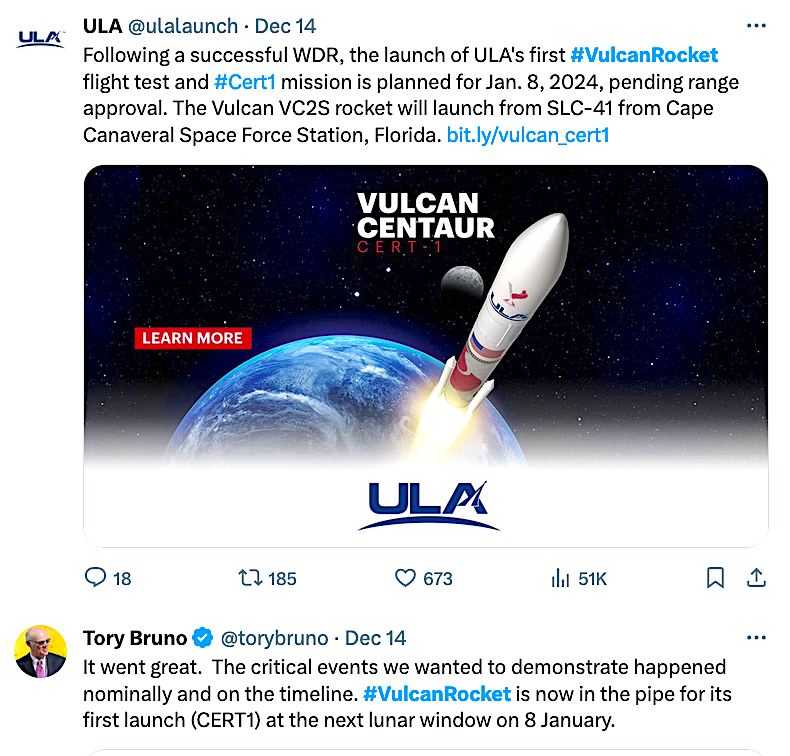
Task: Open more options for ULA tweet
Action: 756,26
